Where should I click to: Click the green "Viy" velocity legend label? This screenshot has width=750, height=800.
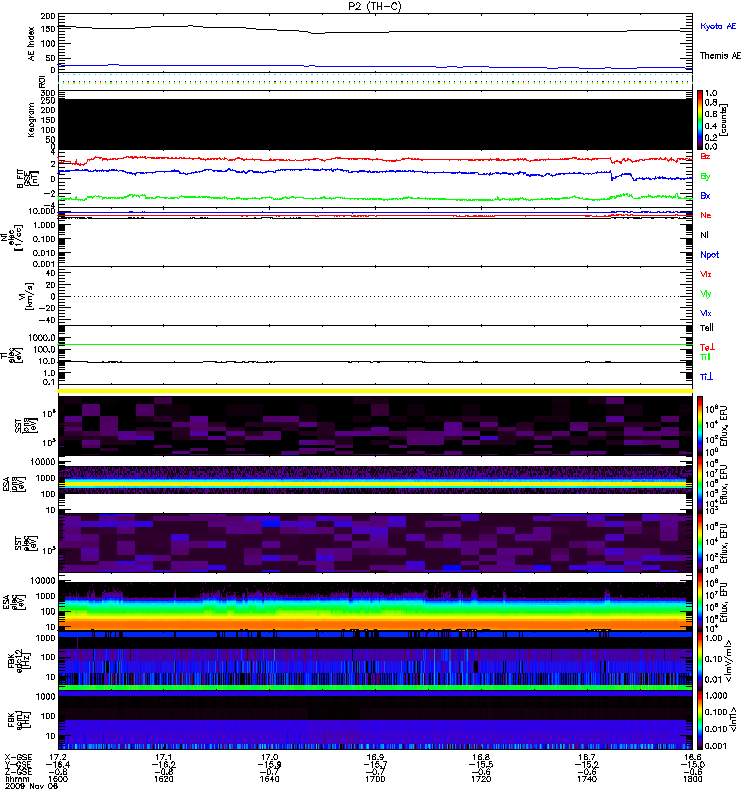click(x=705, y=294)
